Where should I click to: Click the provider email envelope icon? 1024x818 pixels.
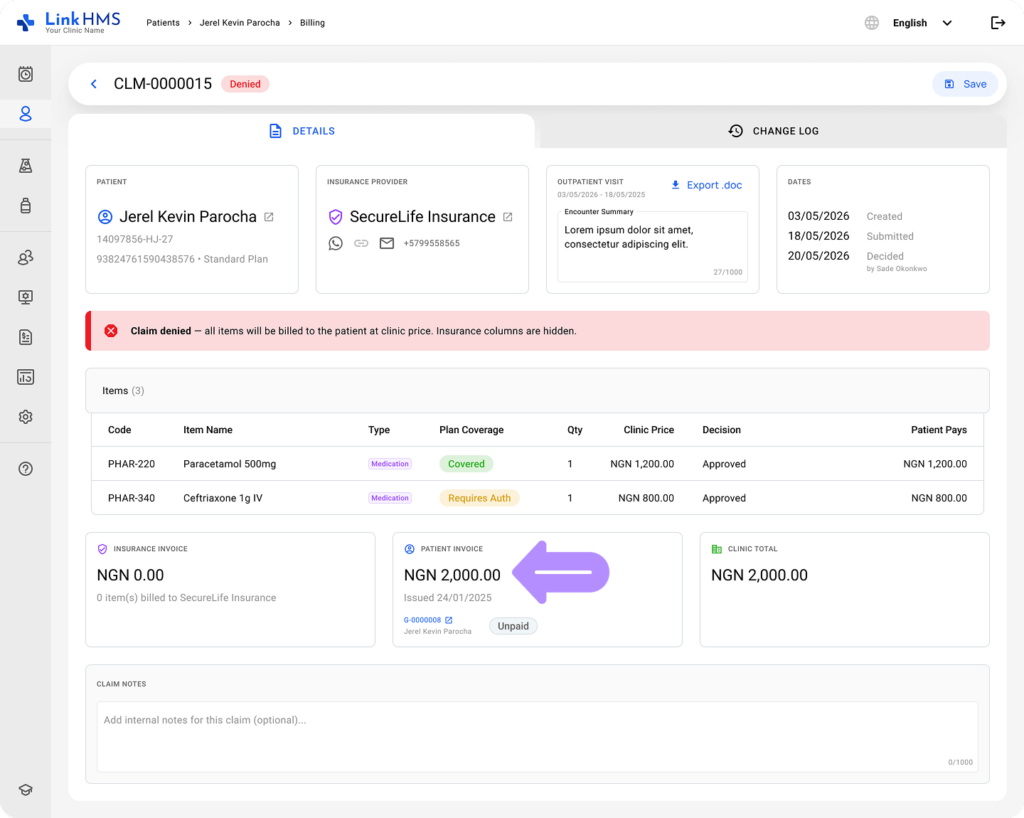(x=387, y=244)
